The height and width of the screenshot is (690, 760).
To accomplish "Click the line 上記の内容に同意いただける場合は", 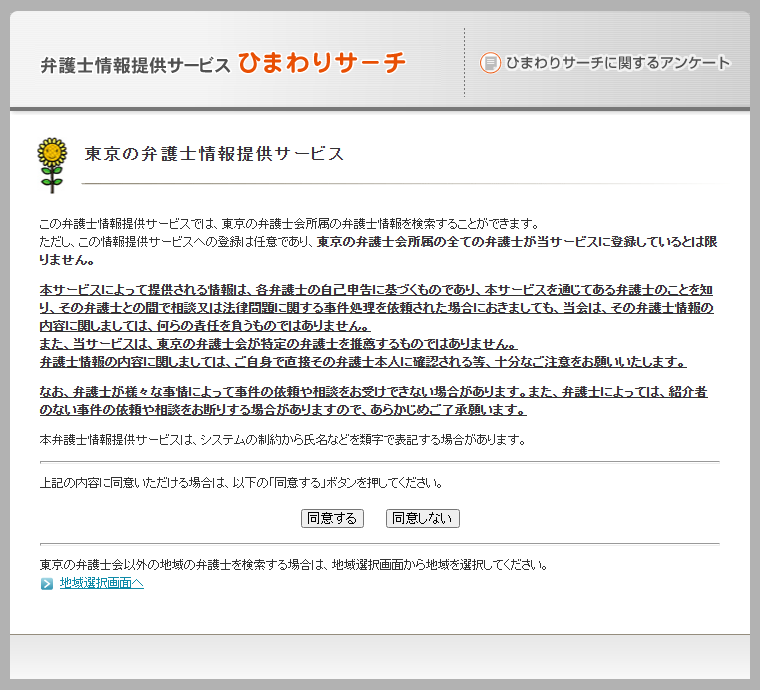I will (x=241, y=483).
